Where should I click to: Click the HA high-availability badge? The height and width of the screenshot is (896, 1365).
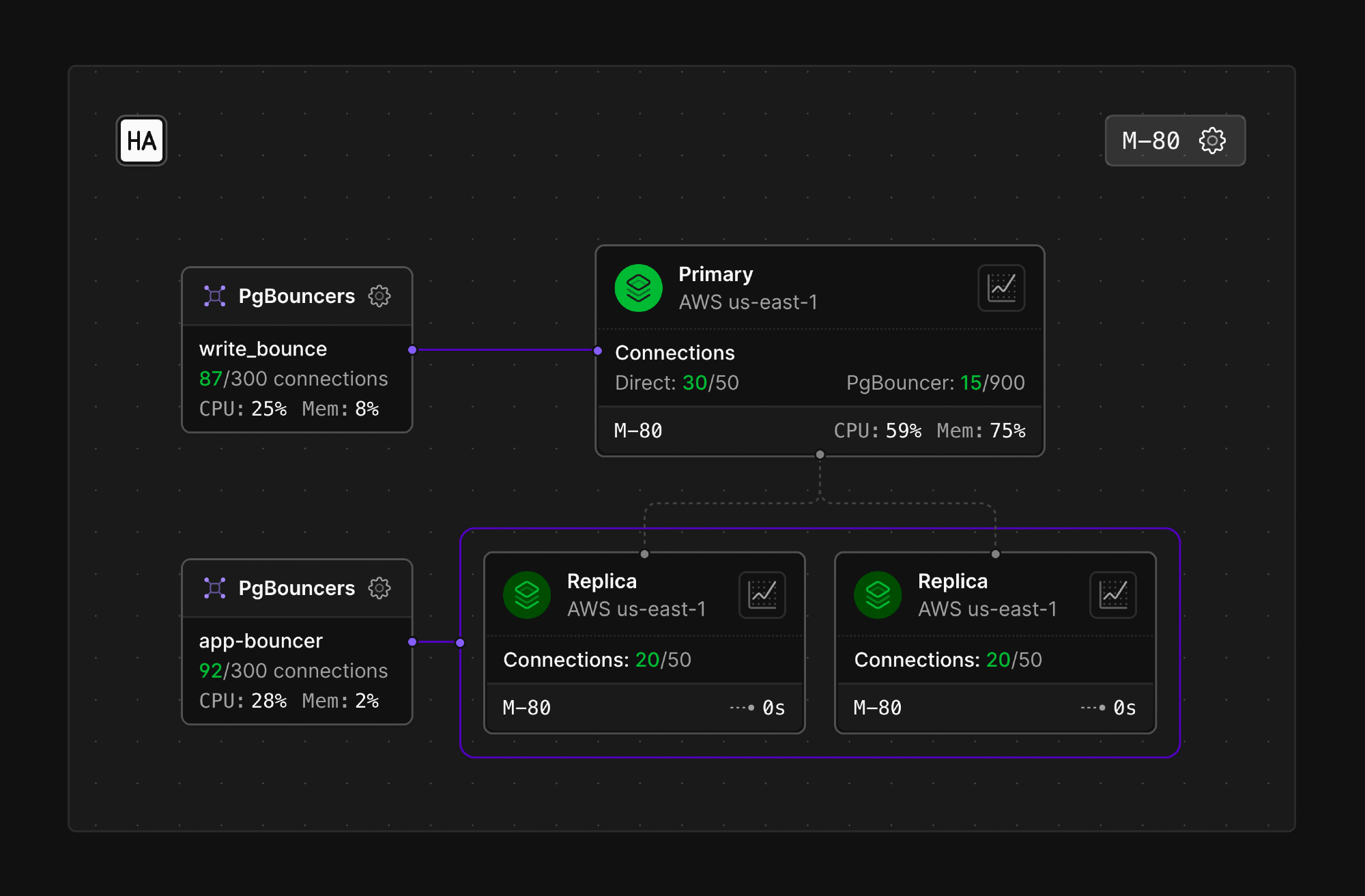[x=141, y=141]
